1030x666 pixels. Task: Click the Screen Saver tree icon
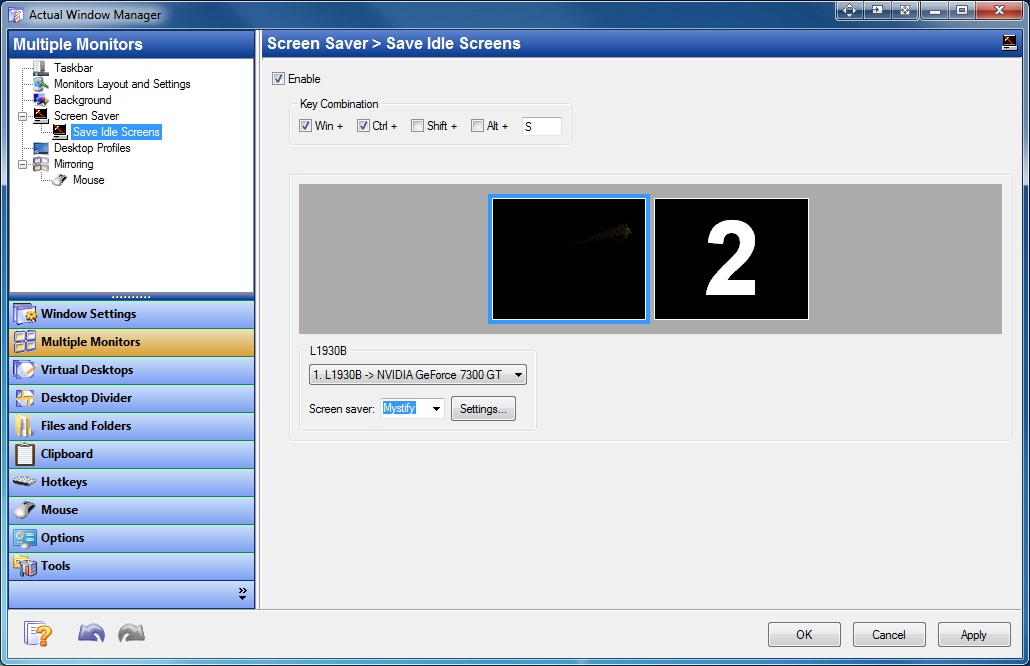pyautogui.click(x=41, y=116)
